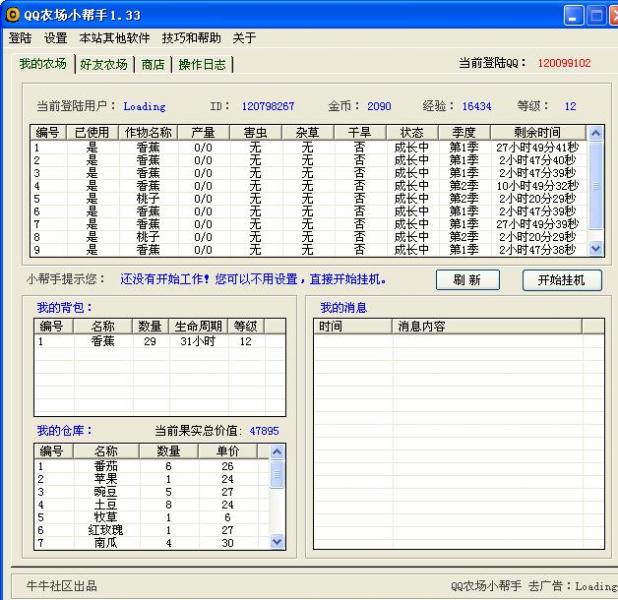Open the 设置 menu
The height and width of the screenshot is (600, 618).
pyautogui.click(x=56, y=38)
